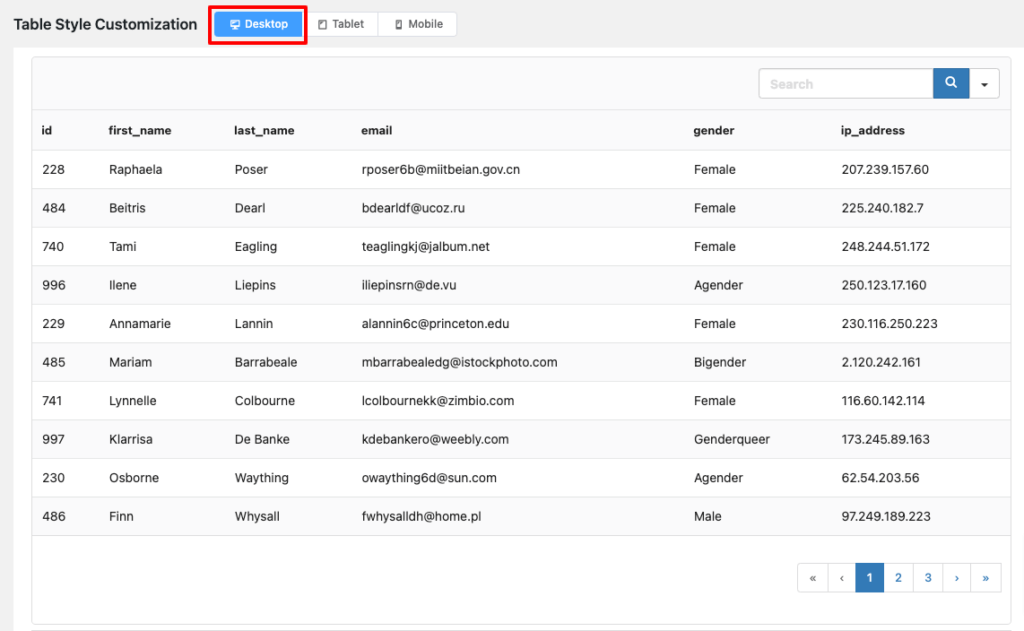This screenshot has height=631, width=1024.
Task: Go to first page with « button
Action: coord(812,577)
